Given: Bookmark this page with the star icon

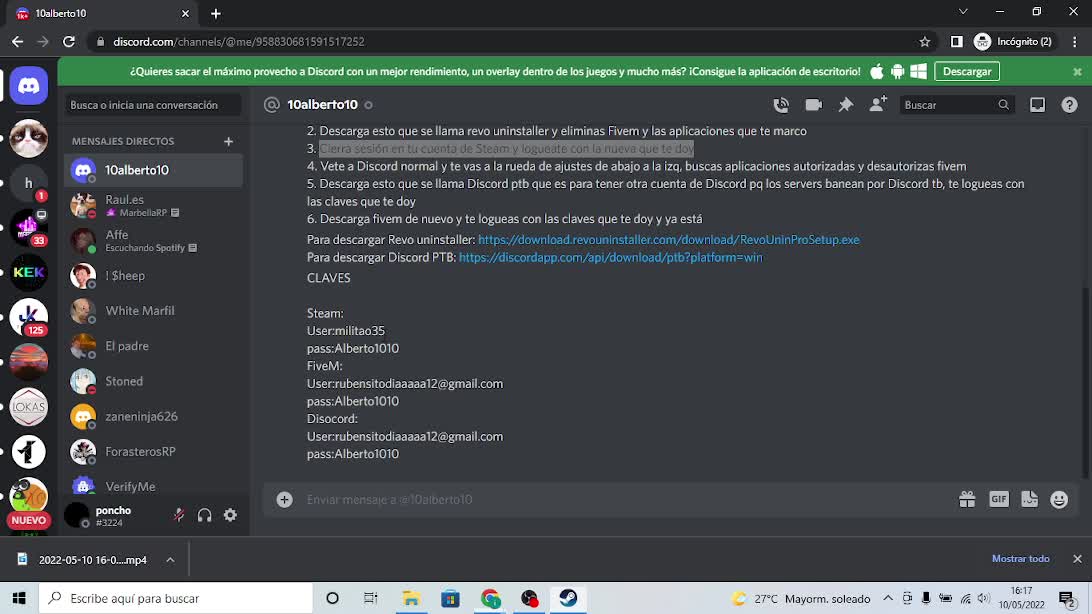Looking at the screenshot, I should (925, 42).
